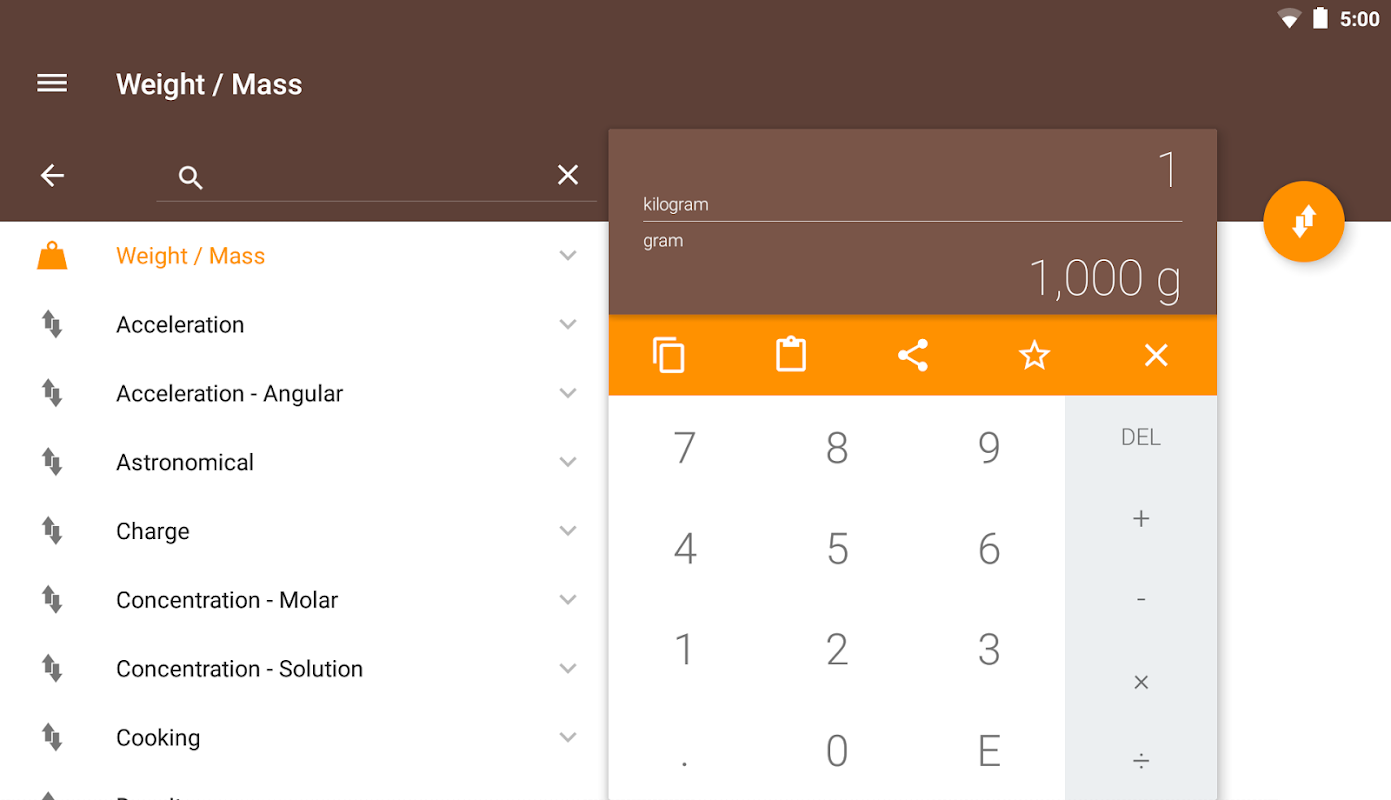This screenshot has width=1391, height=800.
Task: Tap keypad digit 4
Action: [x=685, y=548]
